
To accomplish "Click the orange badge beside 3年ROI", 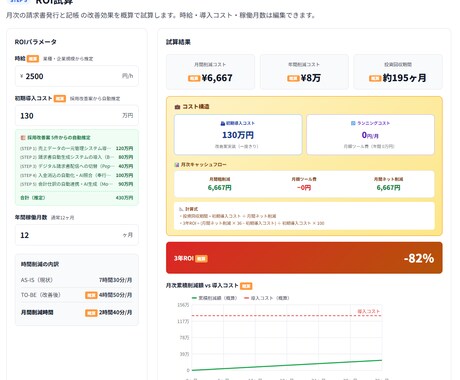I will click(x=201, y=259).
